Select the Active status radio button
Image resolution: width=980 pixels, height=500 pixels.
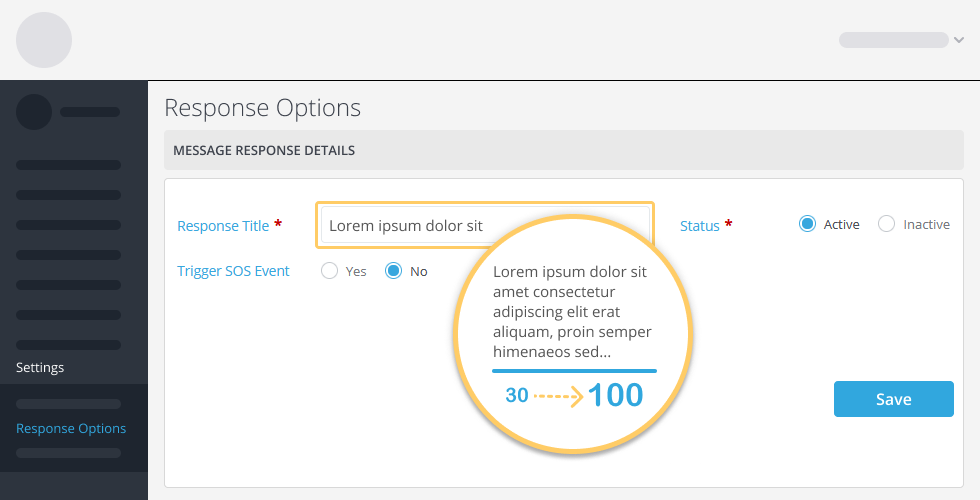point(807,224)
